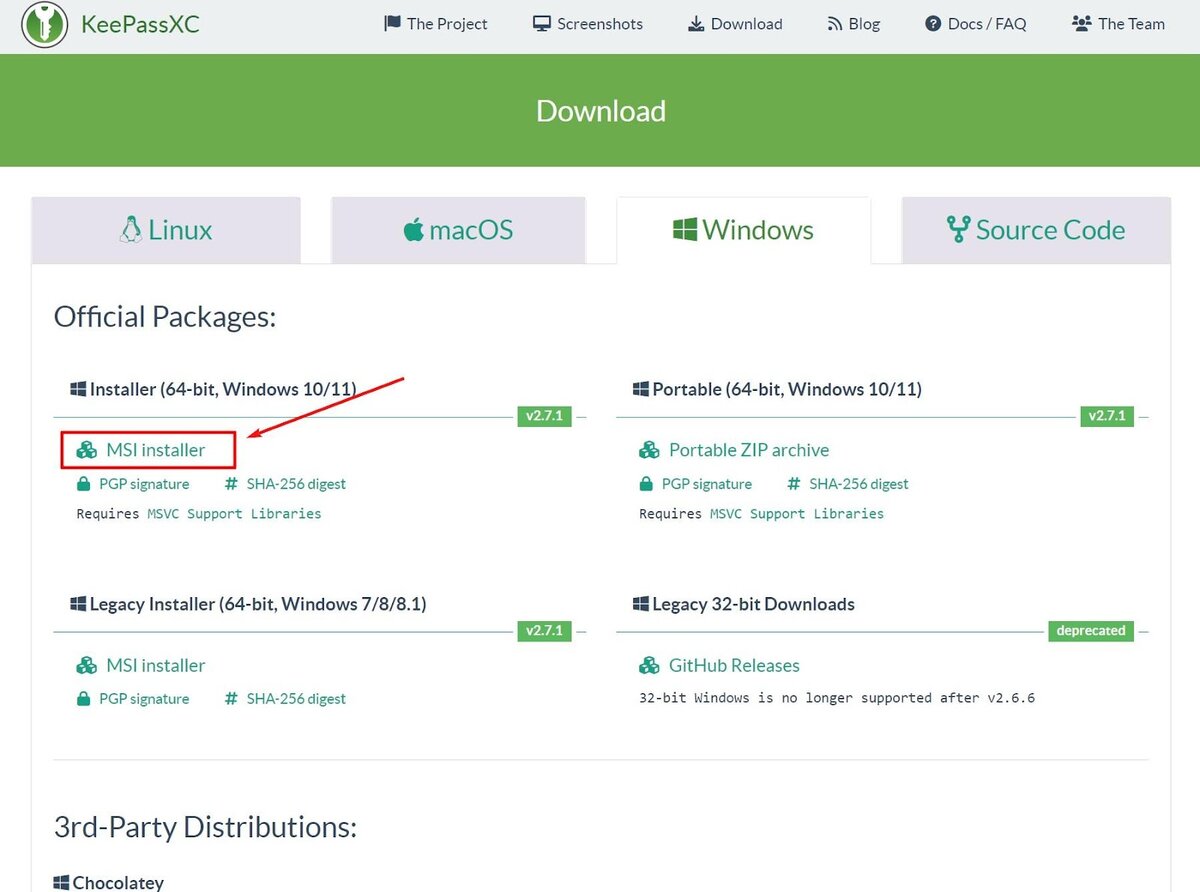1200x892 pixels.
Task: Click hash icon by Portable SHA-256 digest
Action: [794, 484]
